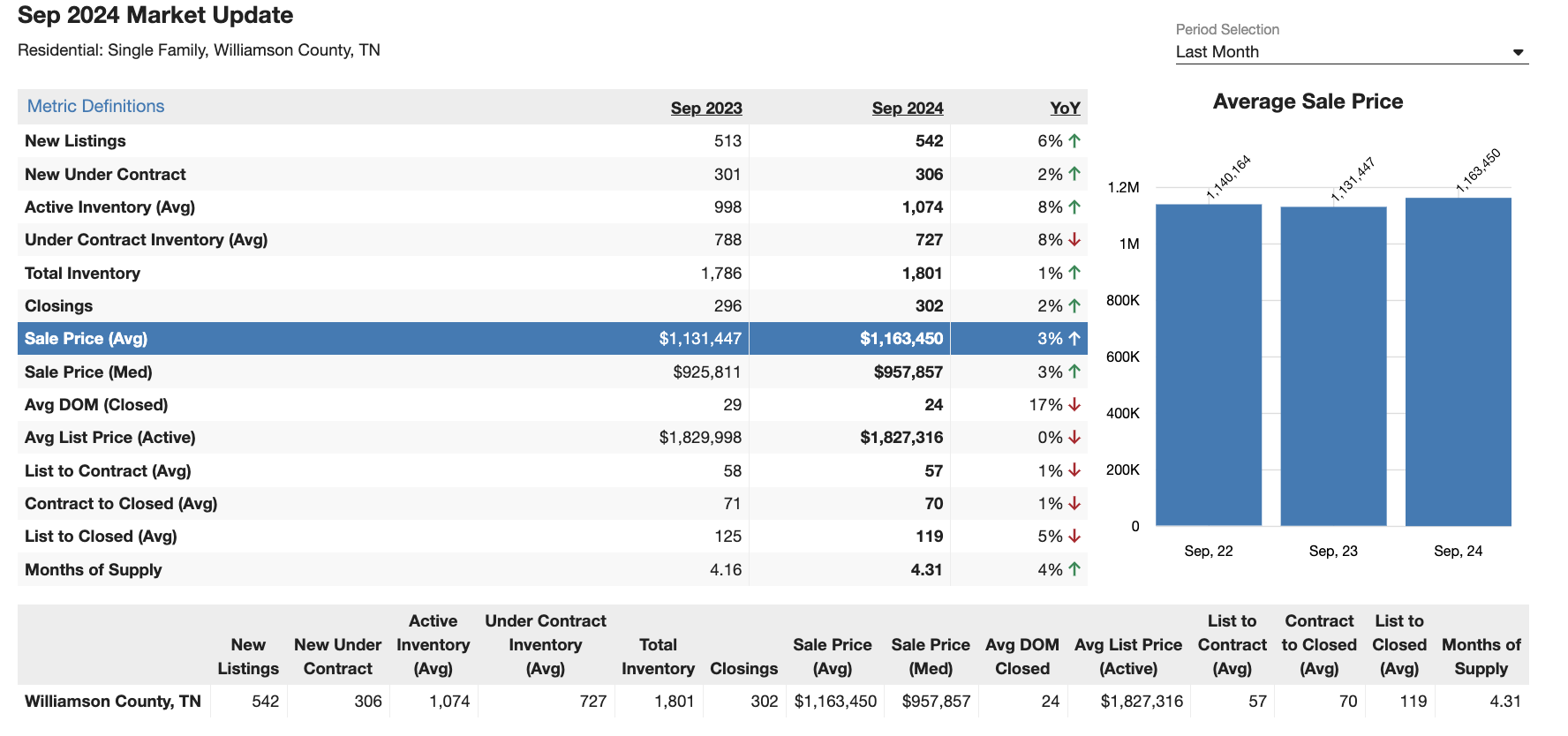
Task: Open the Period Selection dropdown
Action: (x=1351, y=52)
